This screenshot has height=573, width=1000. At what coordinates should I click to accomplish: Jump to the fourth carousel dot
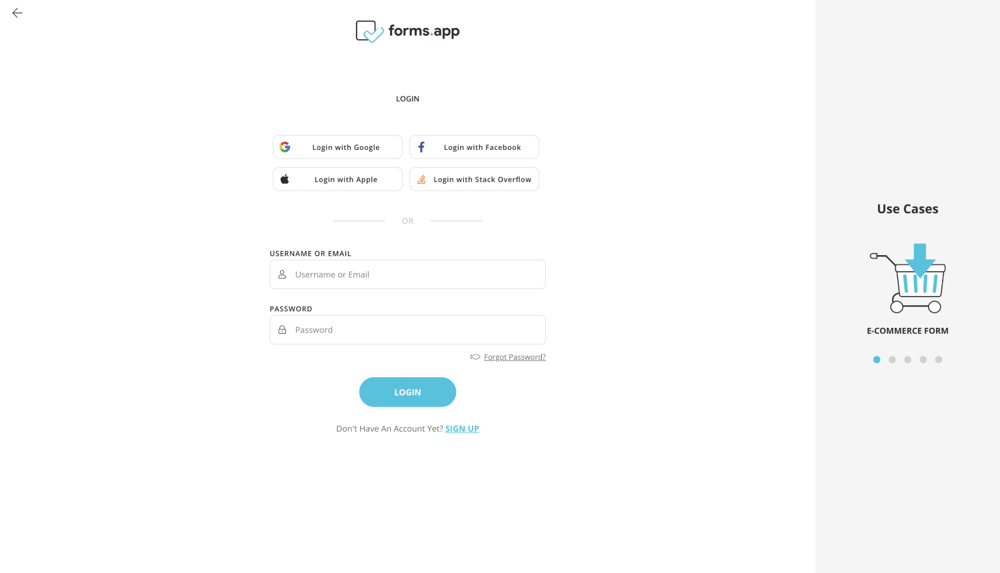point(923,360)
